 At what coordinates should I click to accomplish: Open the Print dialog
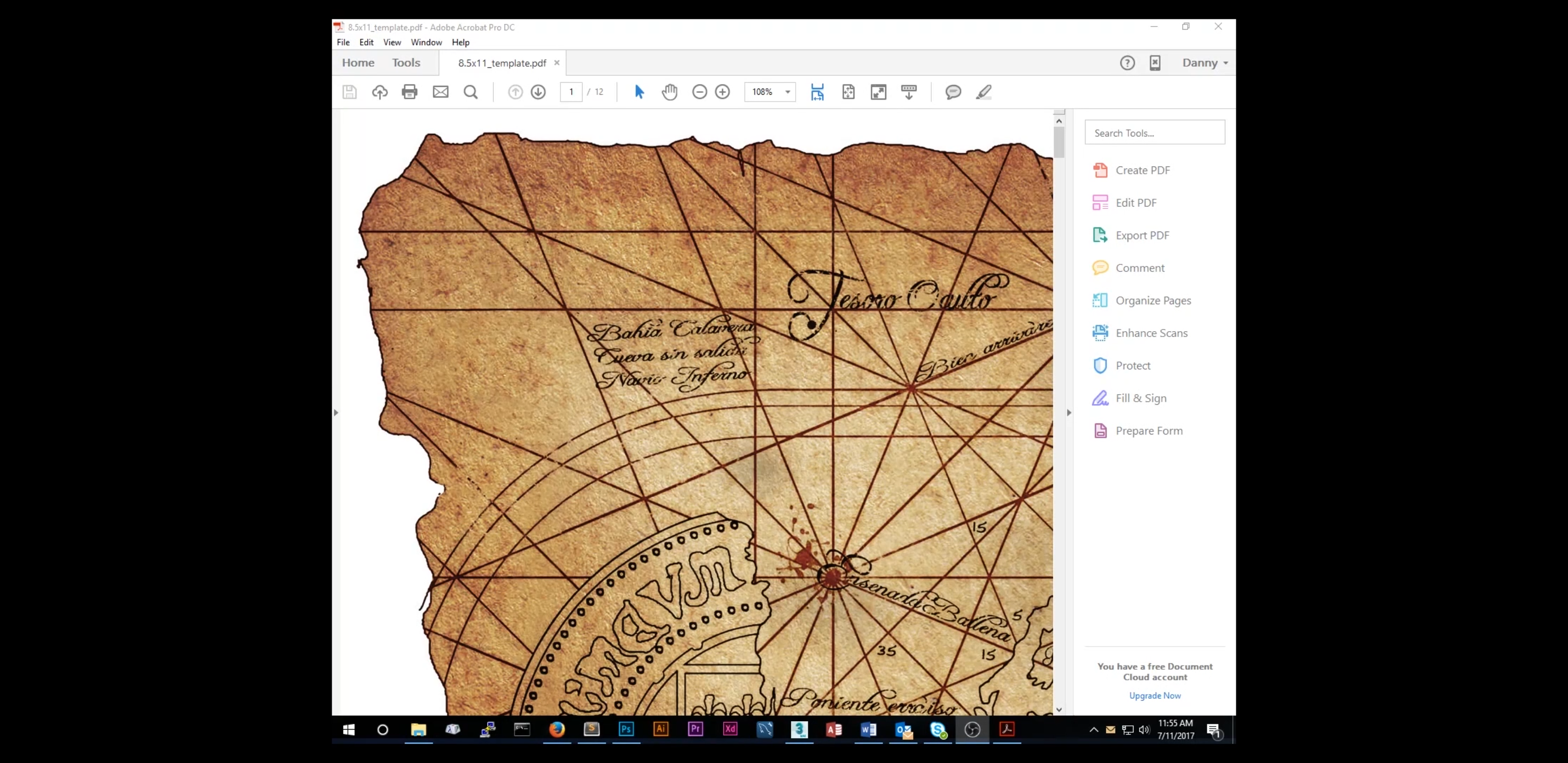tap(409, 92)
